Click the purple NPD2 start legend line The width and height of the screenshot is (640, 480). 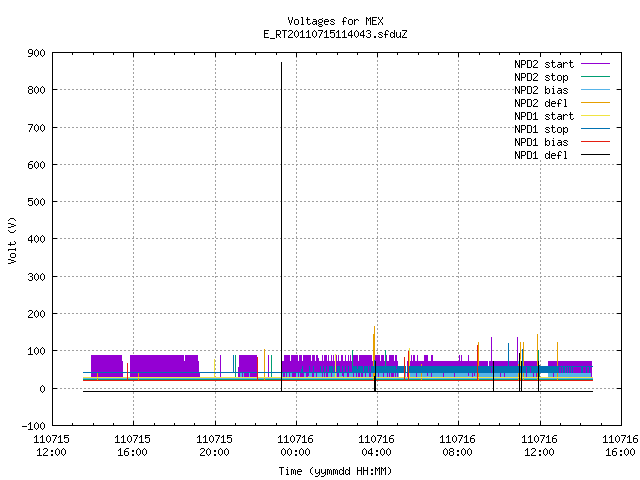596,64
